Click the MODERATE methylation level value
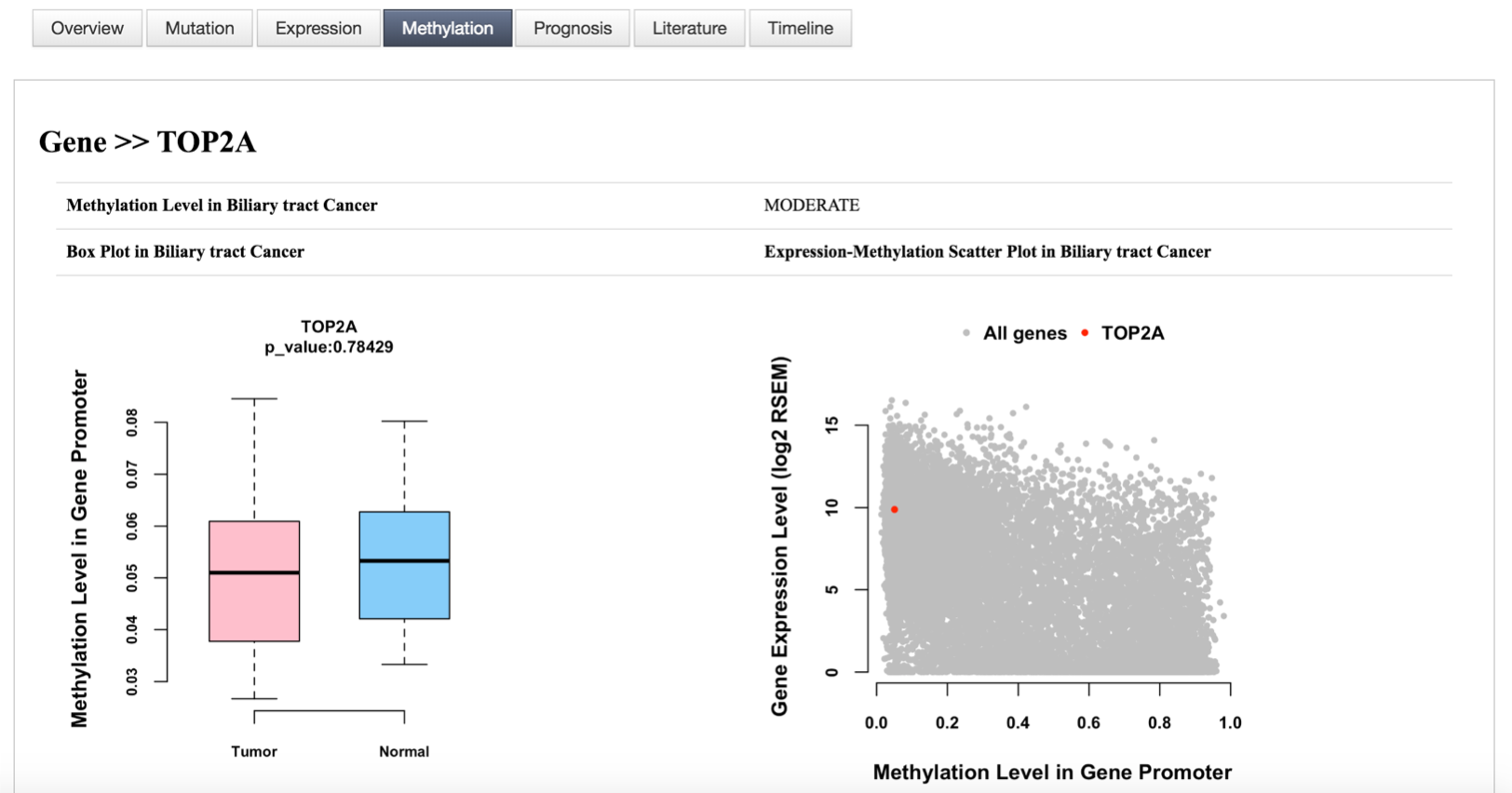 point(811,206)
